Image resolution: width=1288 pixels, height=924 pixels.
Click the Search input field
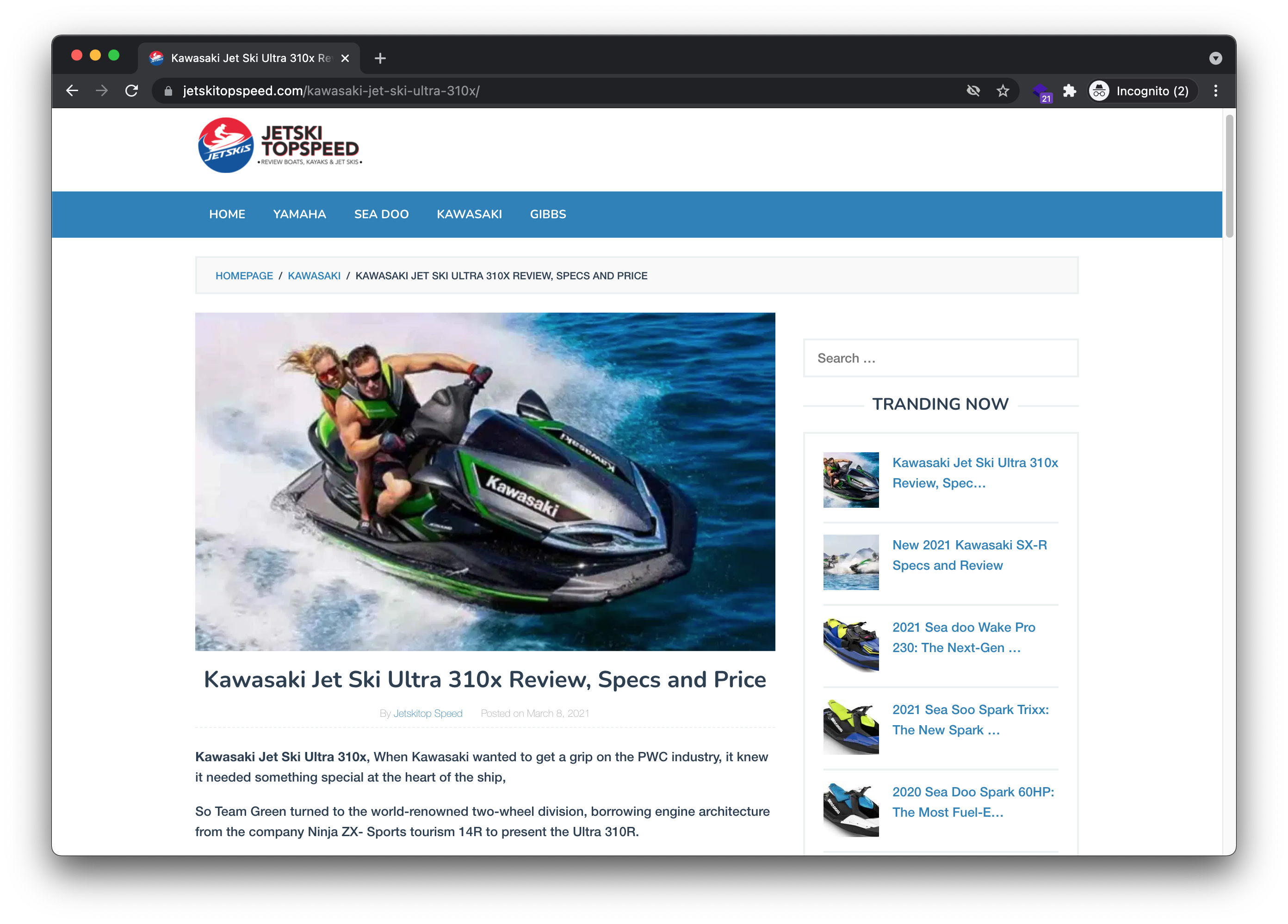[940, 358]
